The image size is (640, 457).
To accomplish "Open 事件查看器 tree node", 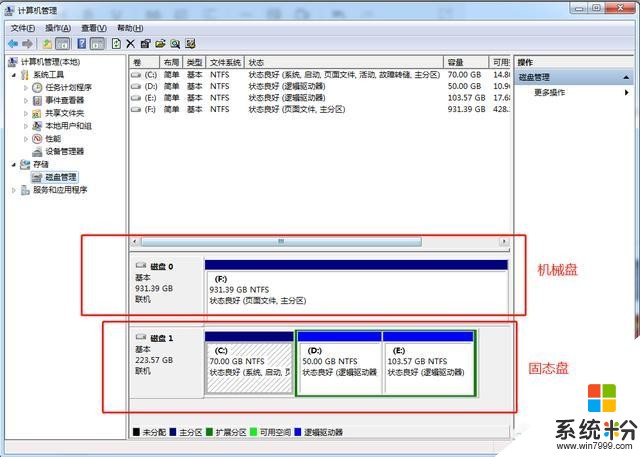I will (x=64, y=100).
